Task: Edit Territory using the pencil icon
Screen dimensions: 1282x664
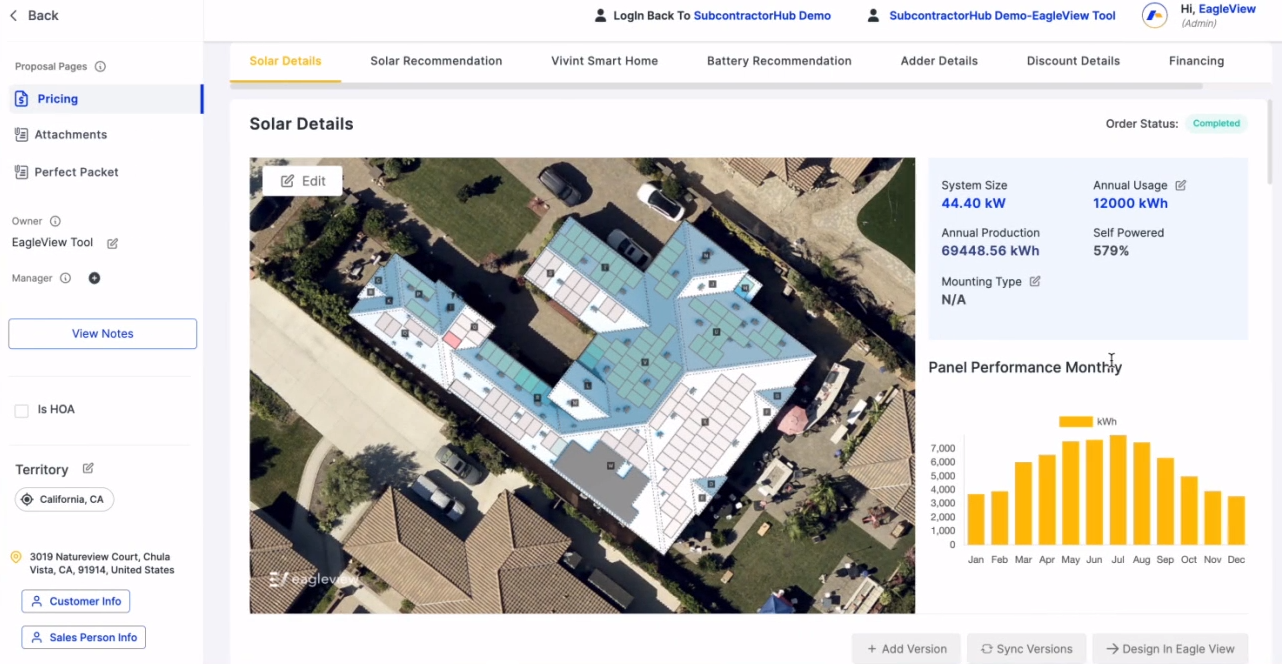Action: [x=87, y=469]
